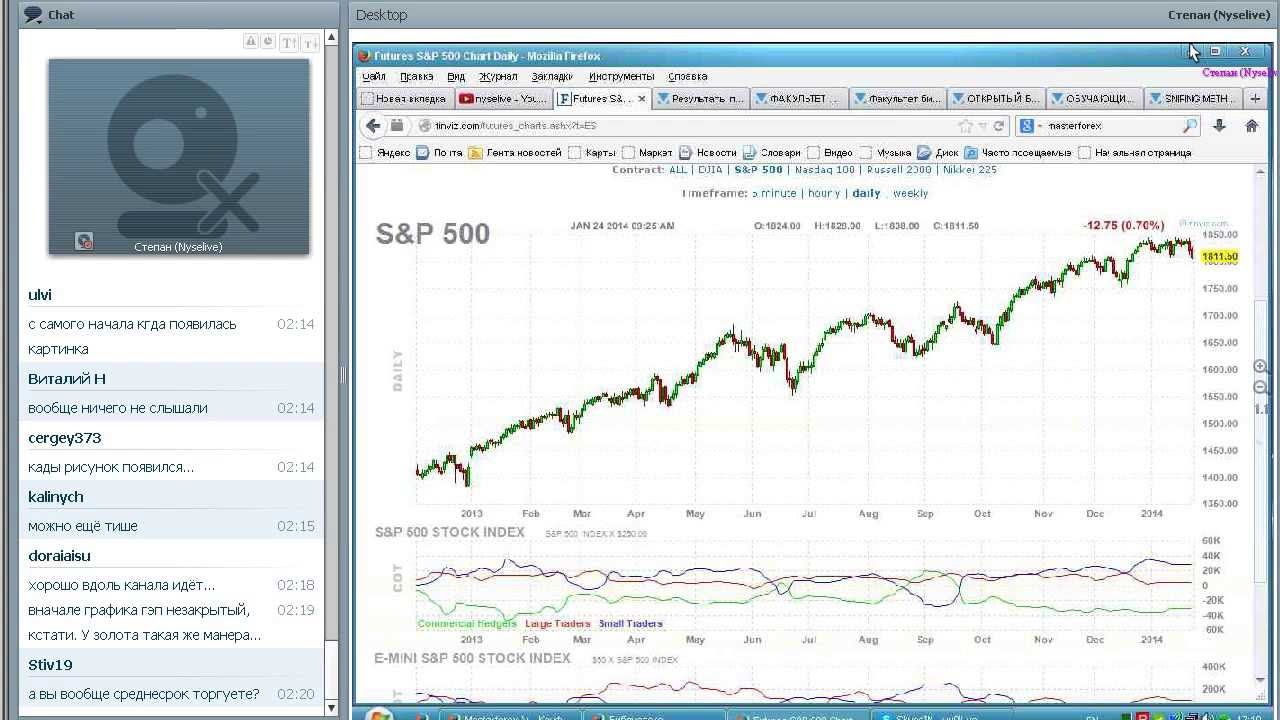1280x720 pixels.
Task: Open the Словари bookmark
Action: 772,153
